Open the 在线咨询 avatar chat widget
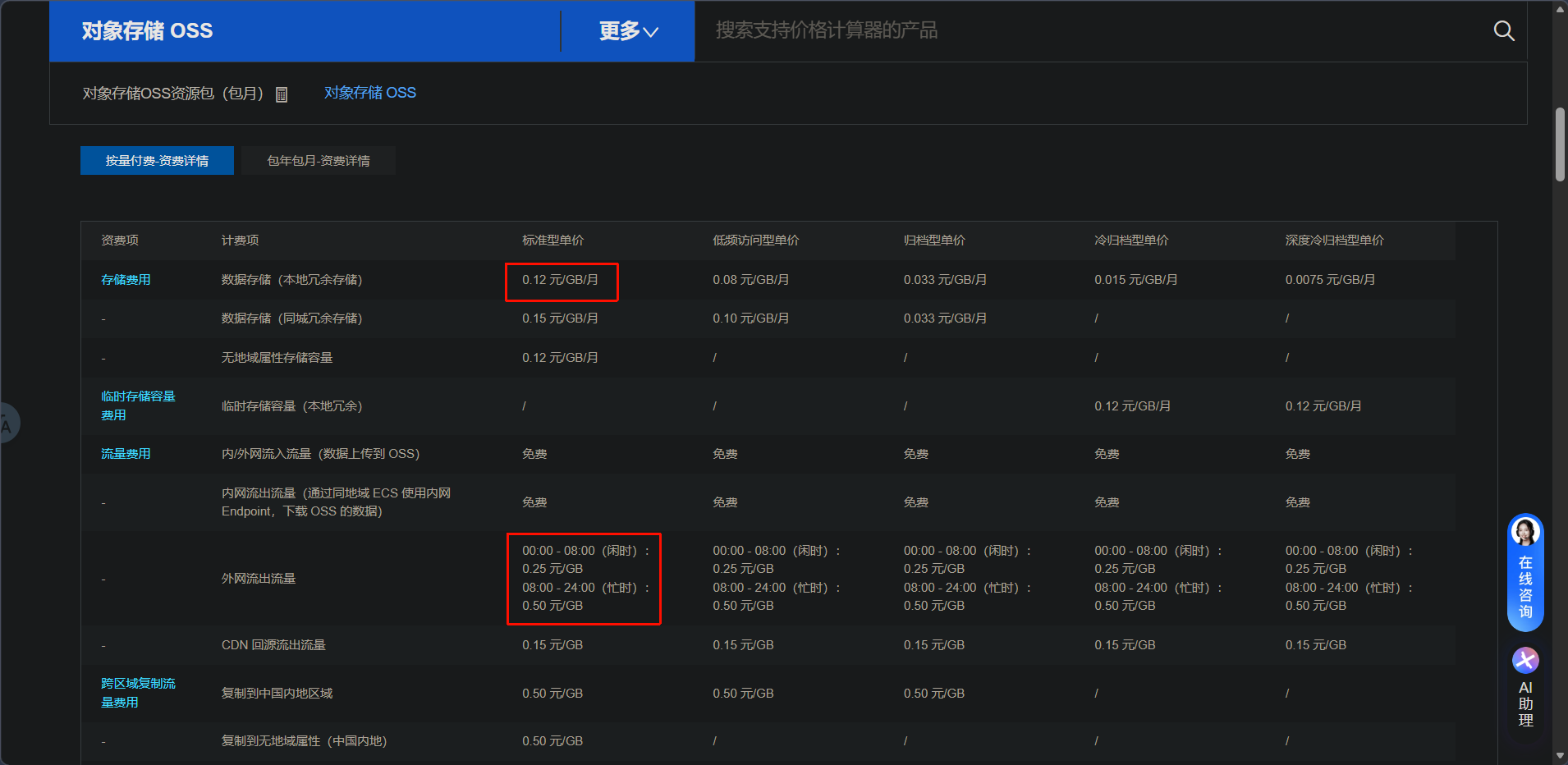Screen dimensions: 1568x765 click(x=1525, y=572)
